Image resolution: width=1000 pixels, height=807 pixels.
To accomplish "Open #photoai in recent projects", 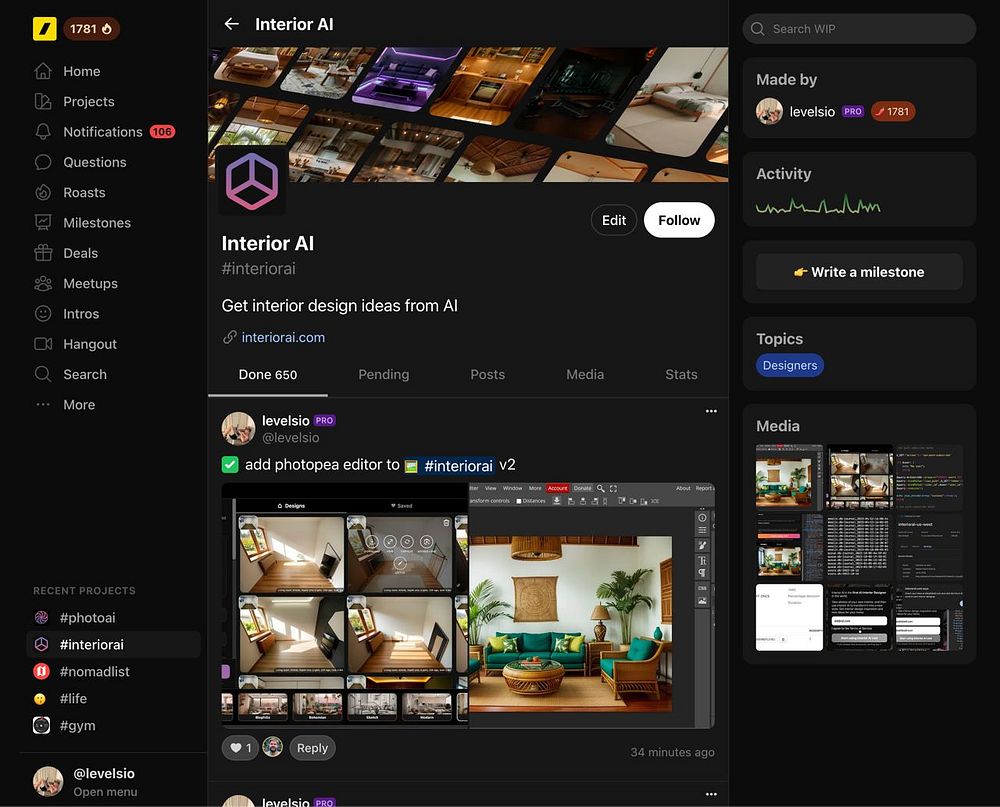I will tap(87, 618).
